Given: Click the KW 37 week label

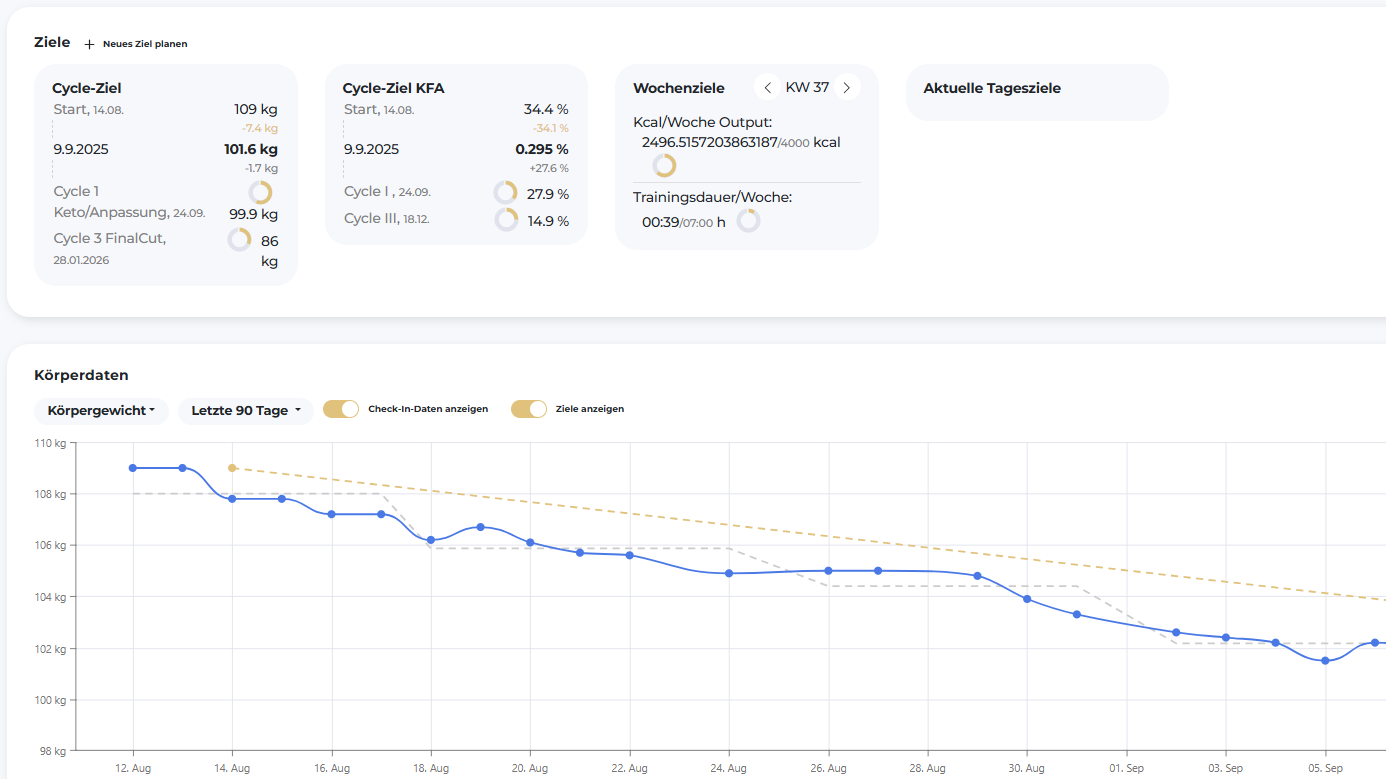Looking at the screenshot, I should coord(807,88).
